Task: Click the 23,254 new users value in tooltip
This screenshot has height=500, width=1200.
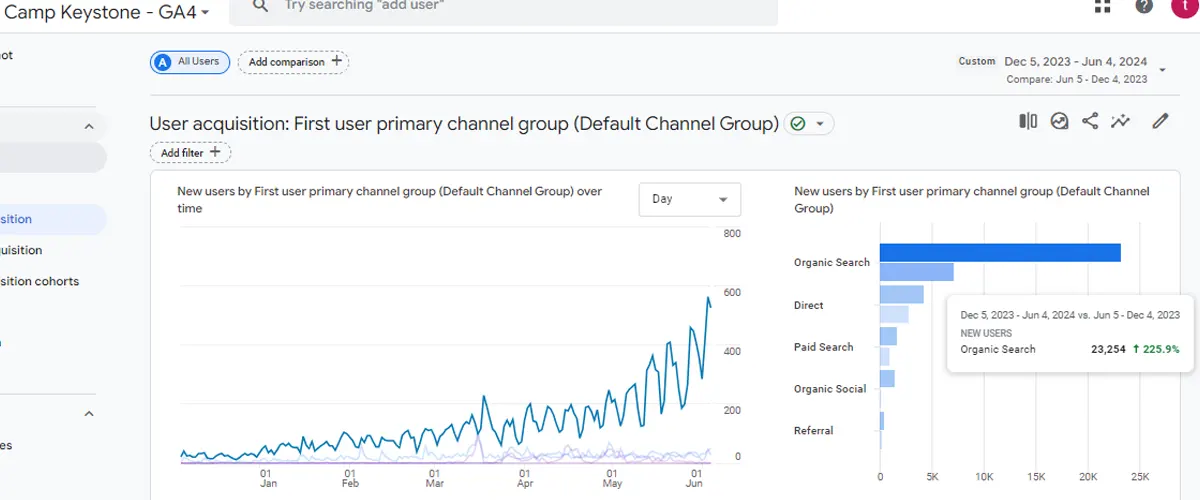Action: click(1107, 349)
